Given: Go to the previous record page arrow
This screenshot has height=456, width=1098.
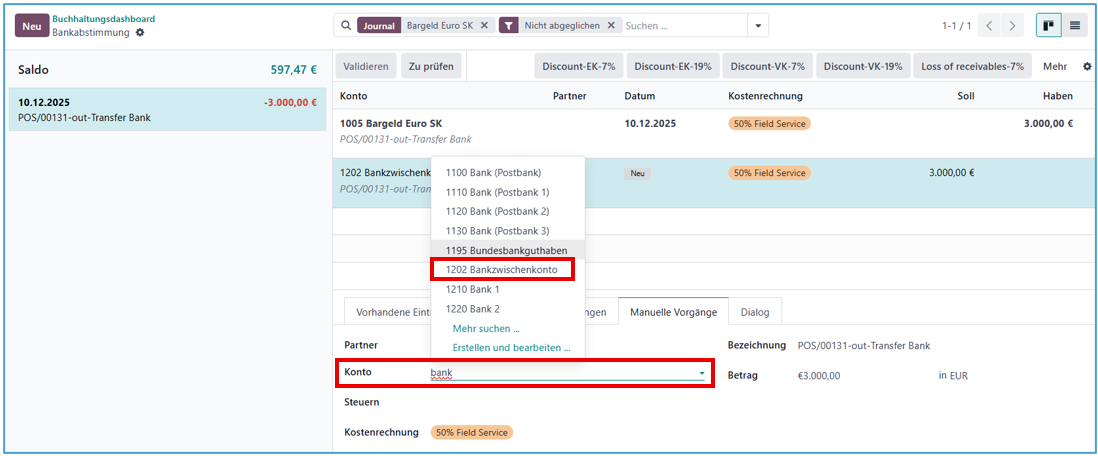Looking at the screenshot, I should coord(989,26).
